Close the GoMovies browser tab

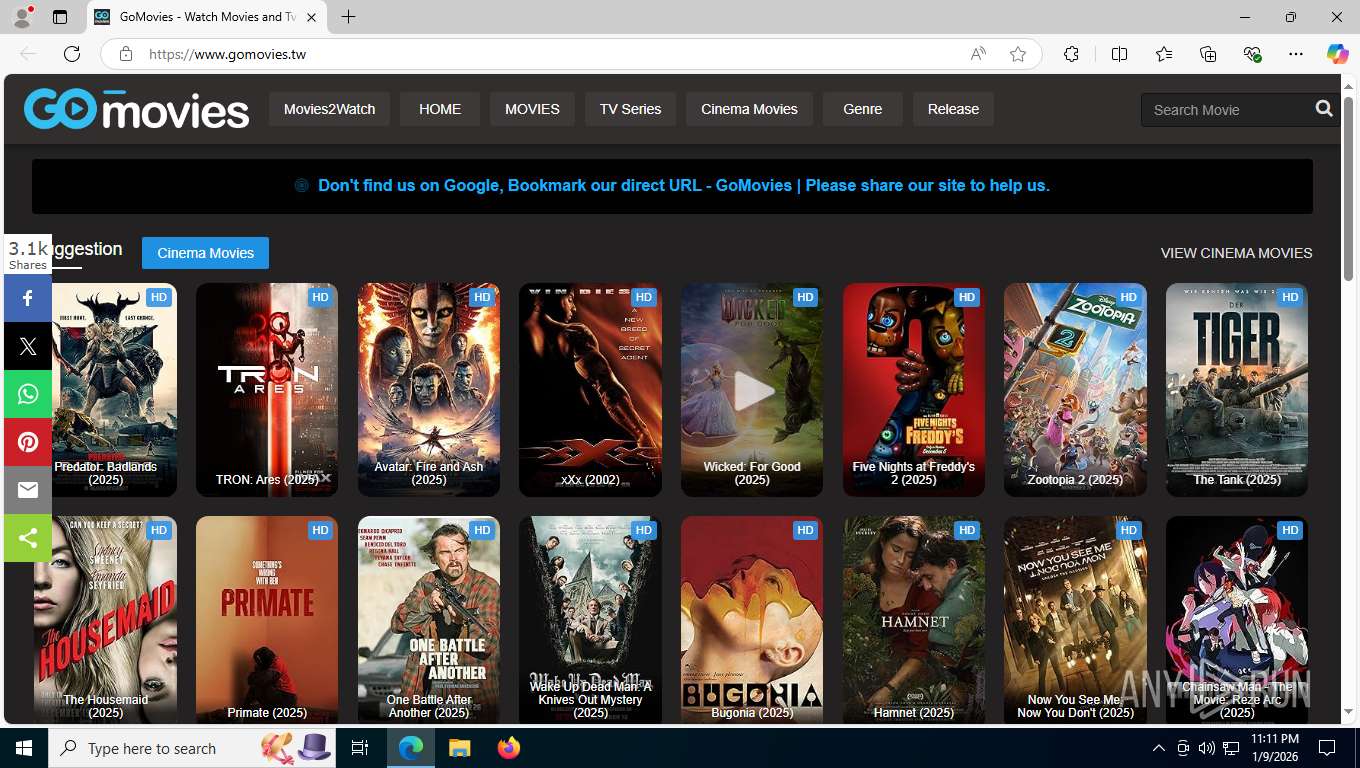coord(311,17)
